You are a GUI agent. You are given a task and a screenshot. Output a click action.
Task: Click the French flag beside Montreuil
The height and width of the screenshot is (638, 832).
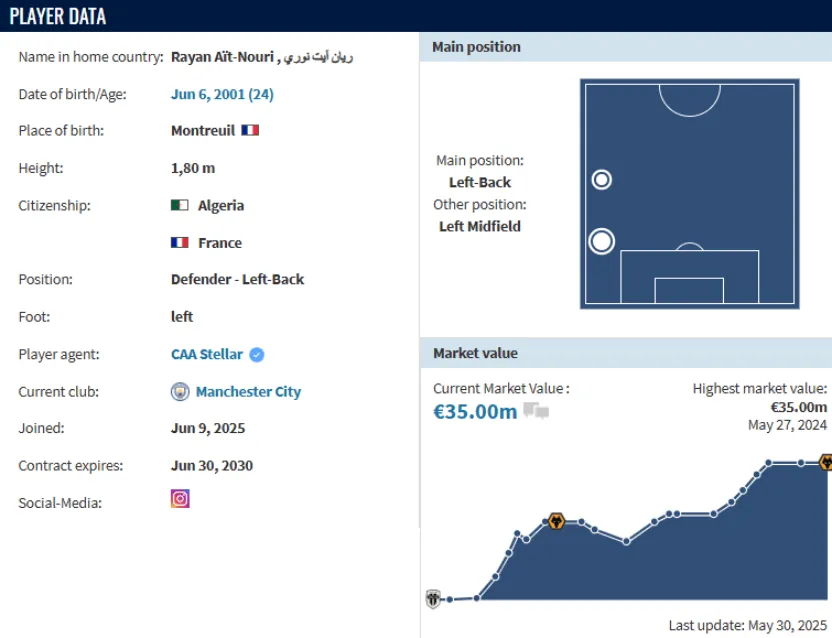250,131
